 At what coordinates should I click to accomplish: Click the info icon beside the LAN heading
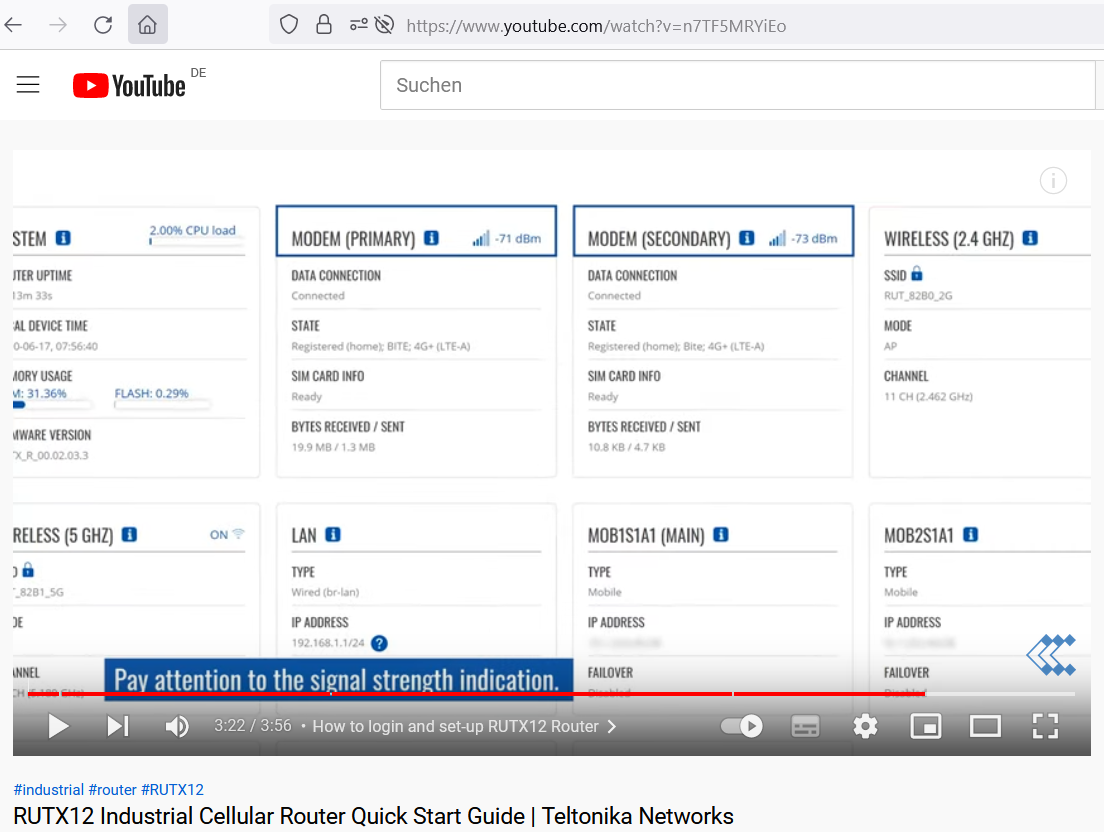tap(333, 534)
